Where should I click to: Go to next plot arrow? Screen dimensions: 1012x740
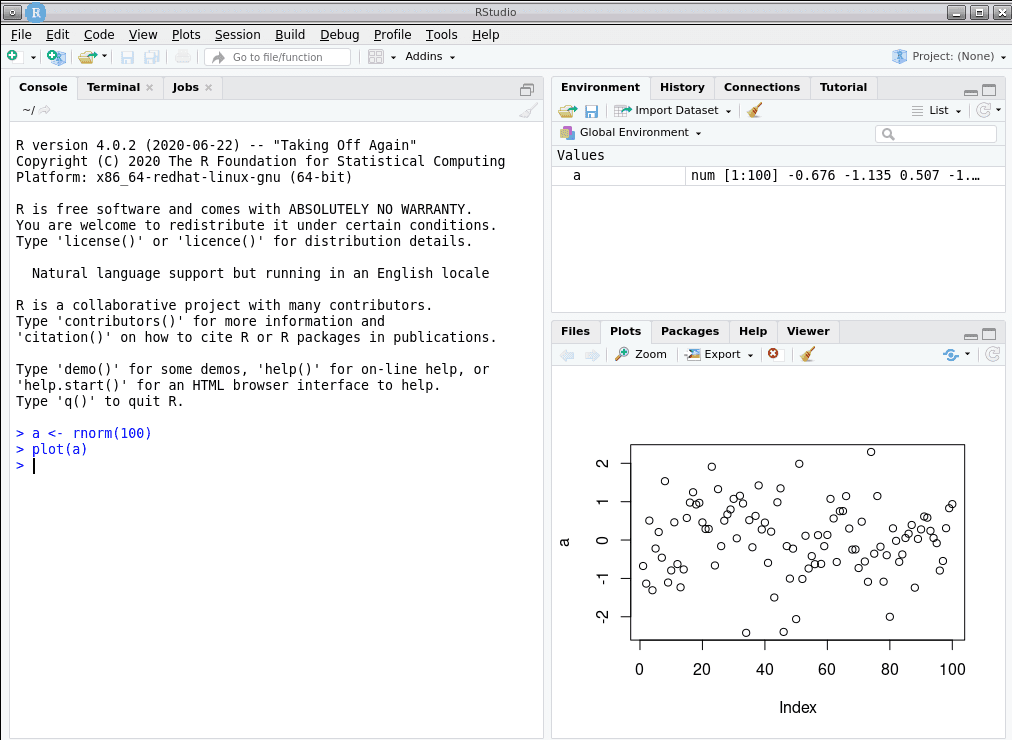pos(592,355)
